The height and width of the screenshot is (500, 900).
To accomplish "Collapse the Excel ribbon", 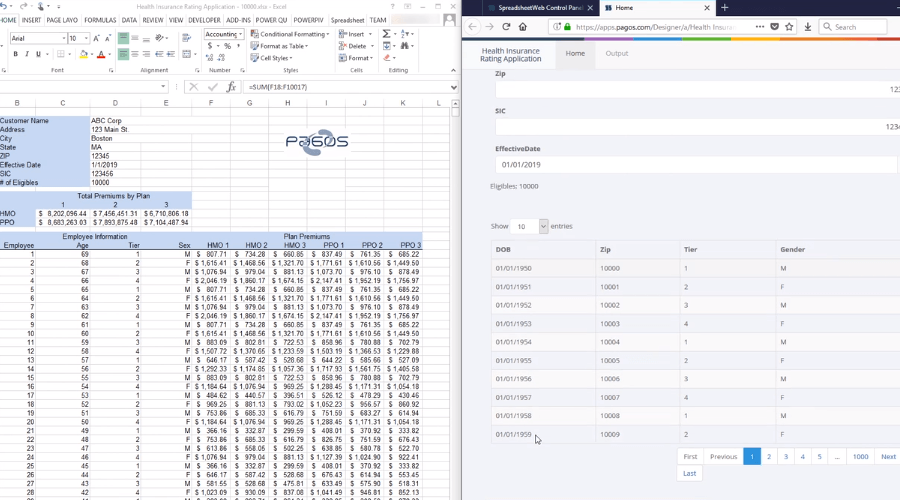I will tap(453, 70).
